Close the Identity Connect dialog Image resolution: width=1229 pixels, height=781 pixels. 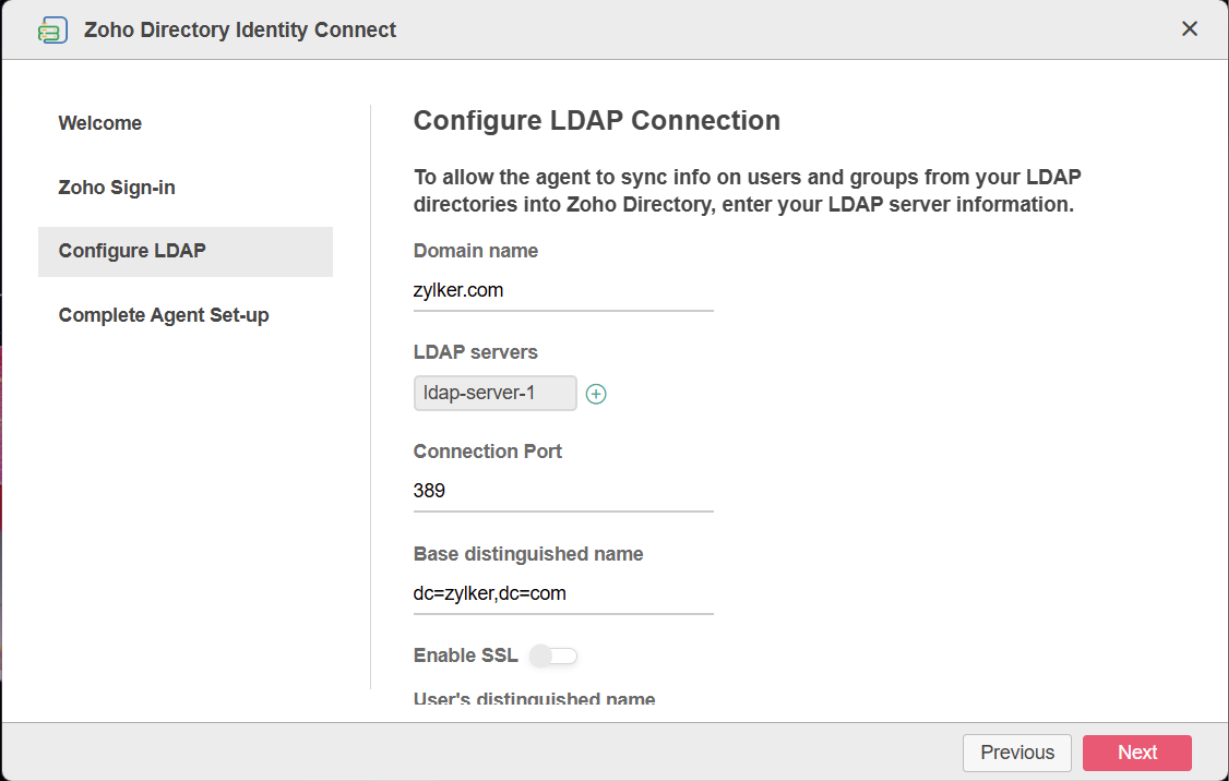coord(1189,29)
